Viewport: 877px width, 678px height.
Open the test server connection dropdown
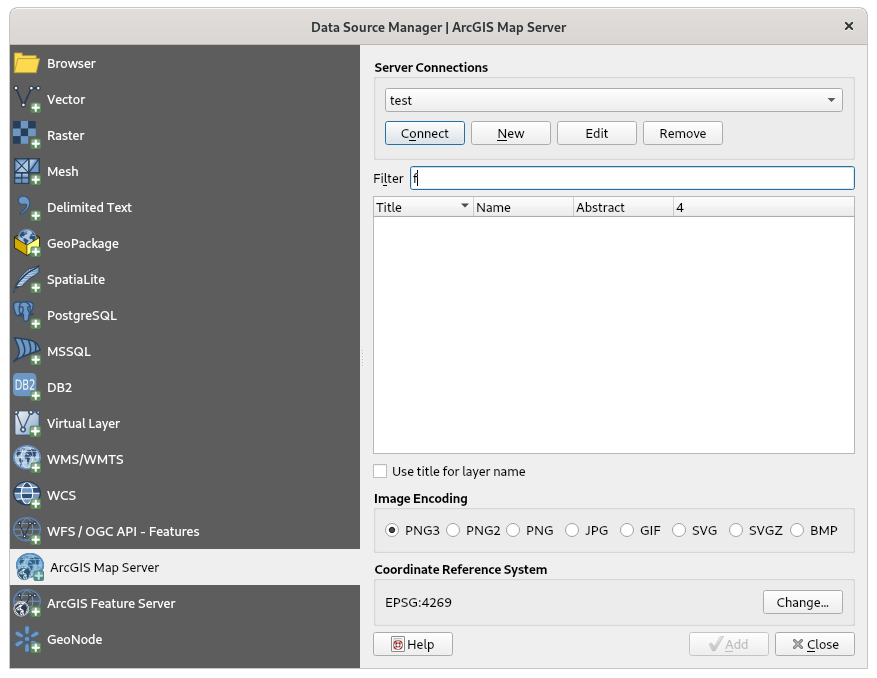[614, 100]
